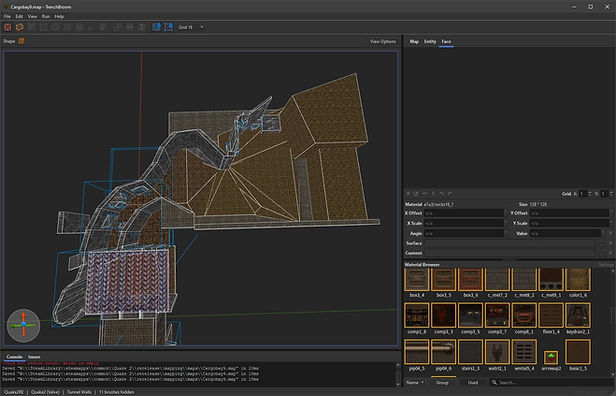Viewport: 616px width, 396px height.
Task: Activate the orange Shape brush tool icon
Action: click(19, 27)
